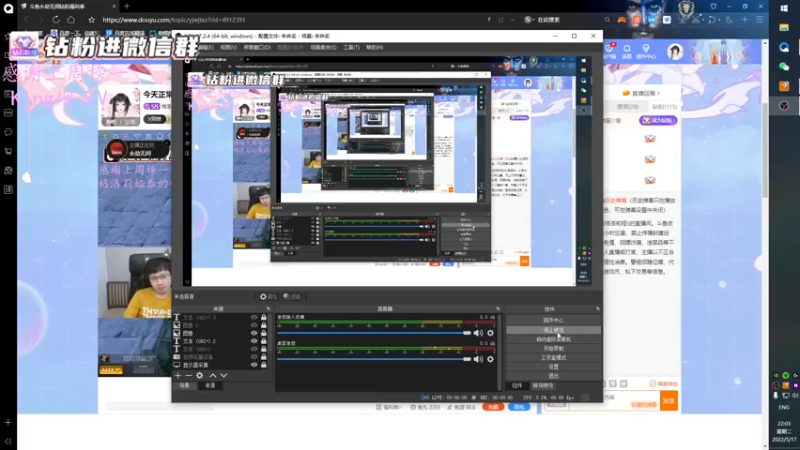Toggle the lock on the 文本 (GDI+) 3 source
Screen dimensions: 800x450
point(264,317)
